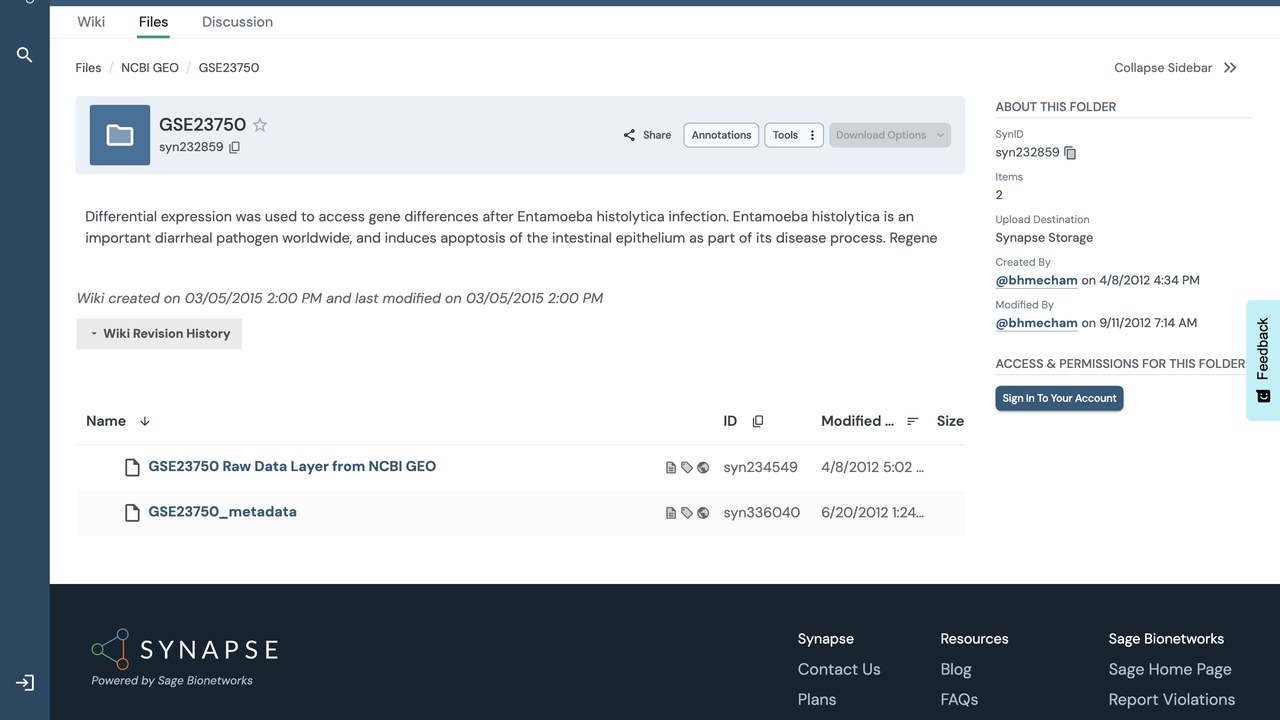Viewport: 1280px width, 720px height.
Task: Open the Discussion tab
Action: (237, 22)
